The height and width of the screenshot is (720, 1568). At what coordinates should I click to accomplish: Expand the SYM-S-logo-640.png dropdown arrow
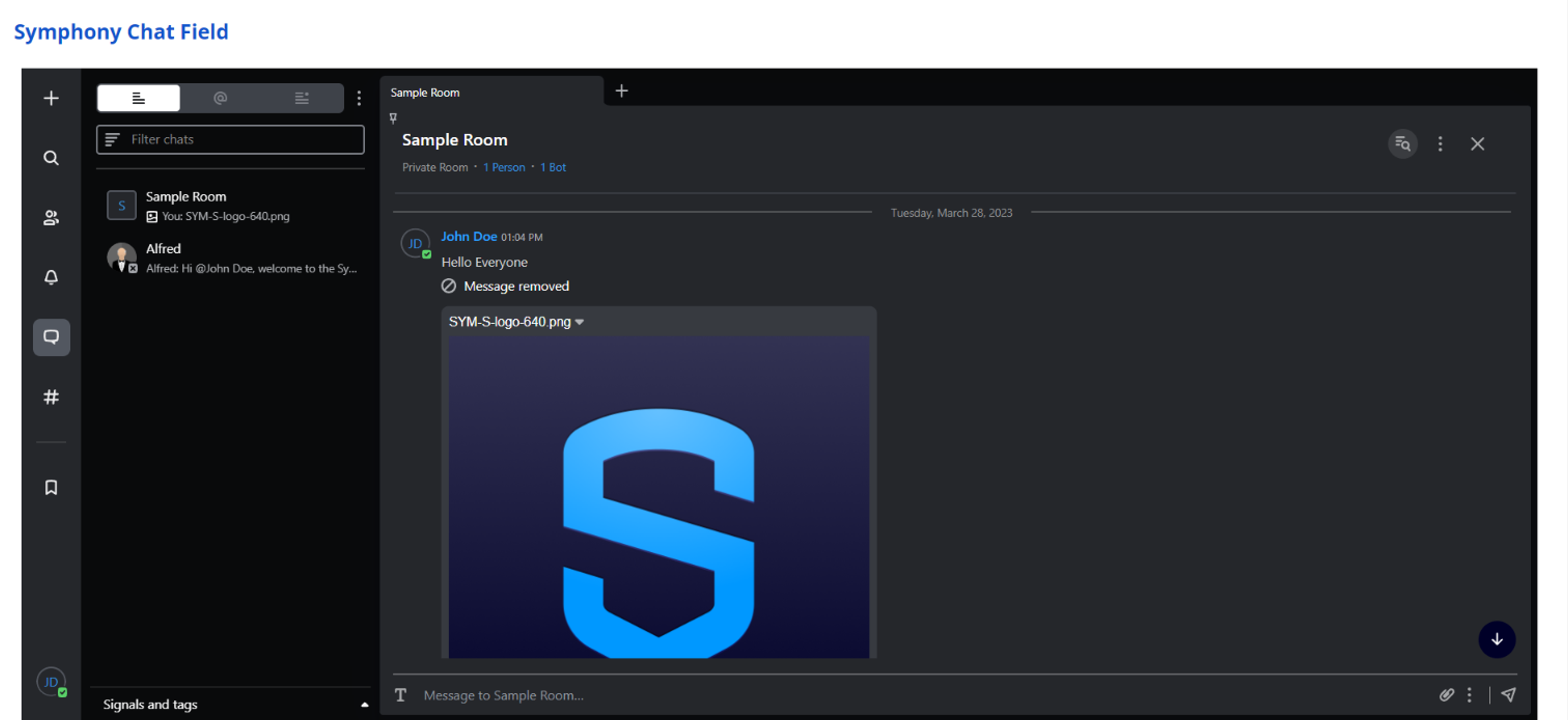coord(579,322)
